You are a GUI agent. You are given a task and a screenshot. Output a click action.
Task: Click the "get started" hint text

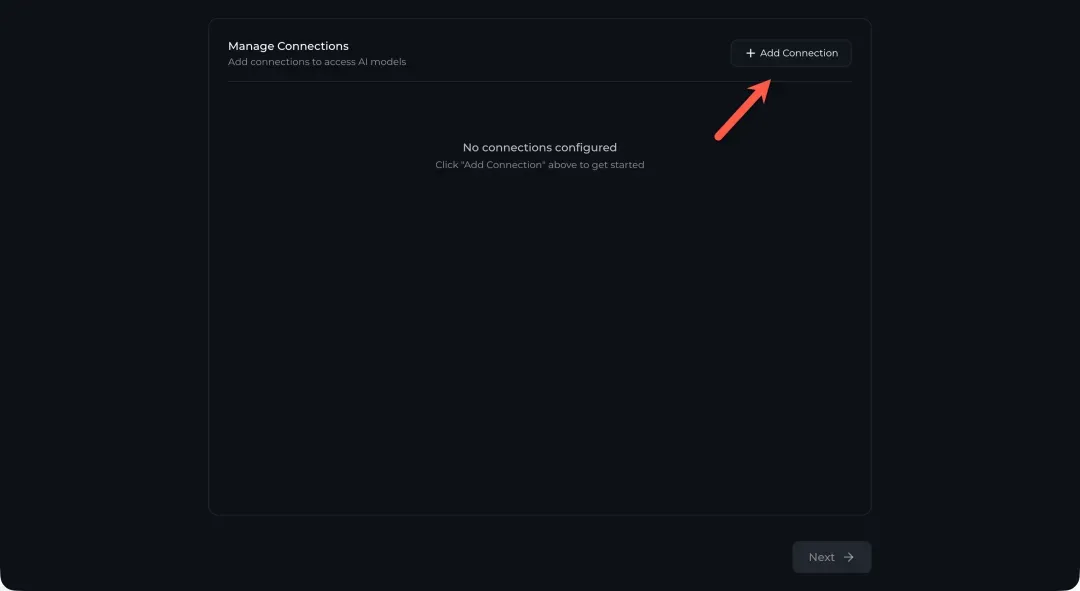[x=618, y=165]
